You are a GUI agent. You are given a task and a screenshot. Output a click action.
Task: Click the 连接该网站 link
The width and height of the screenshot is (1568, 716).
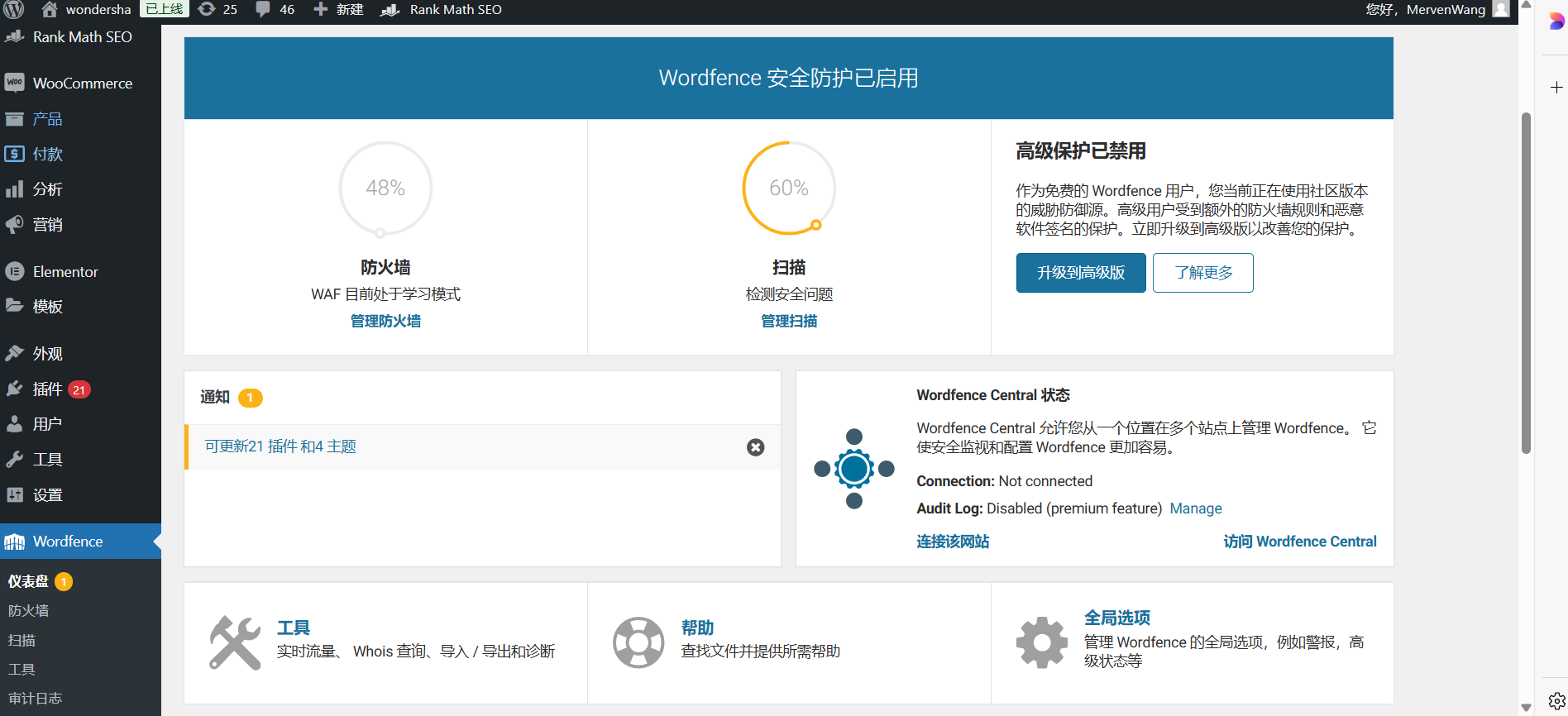(x=953, y=542)
